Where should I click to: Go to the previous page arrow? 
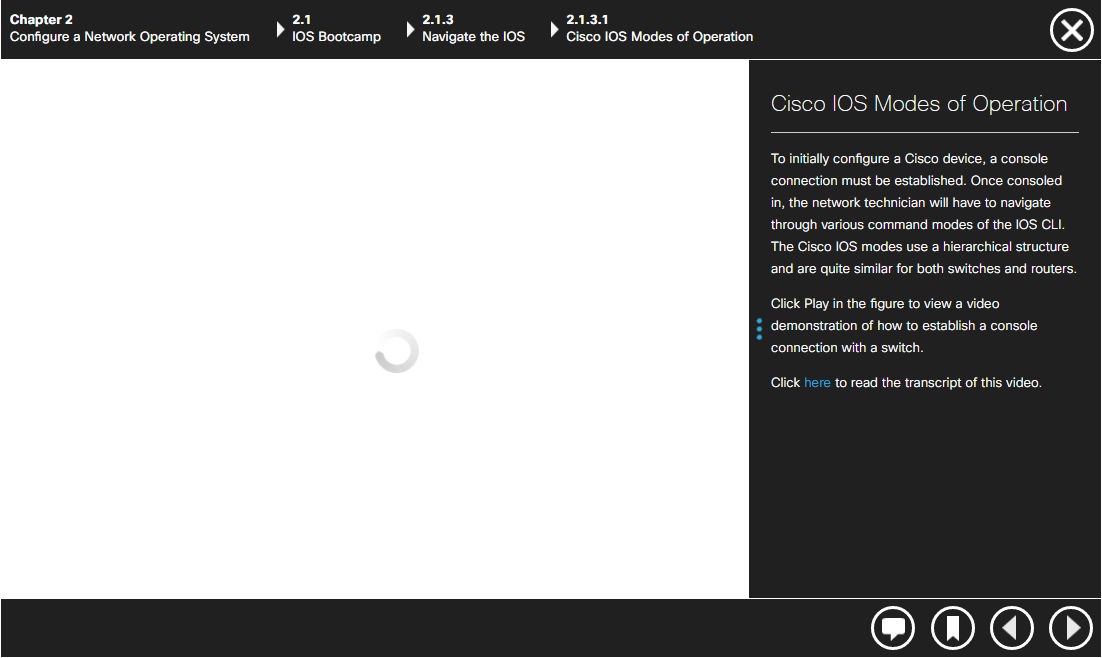(x=1011, y=628)
